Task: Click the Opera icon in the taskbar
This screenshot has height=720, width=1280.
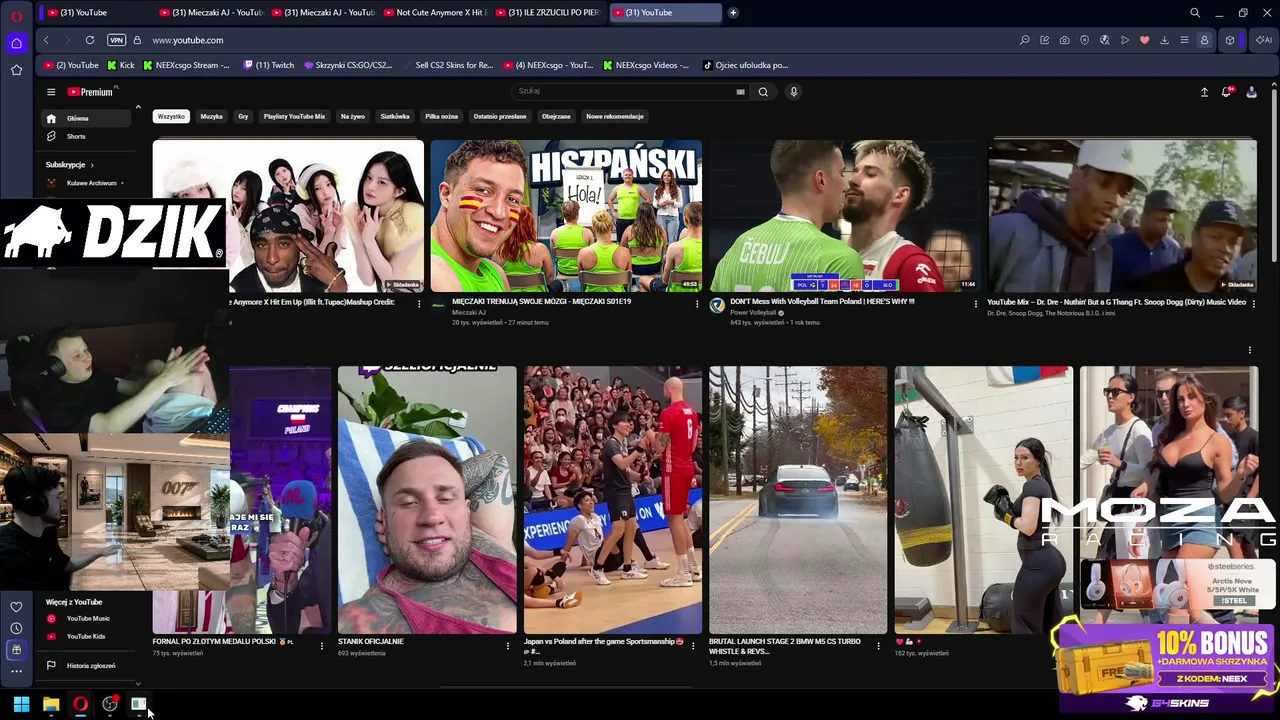Action: coord(80,705)
